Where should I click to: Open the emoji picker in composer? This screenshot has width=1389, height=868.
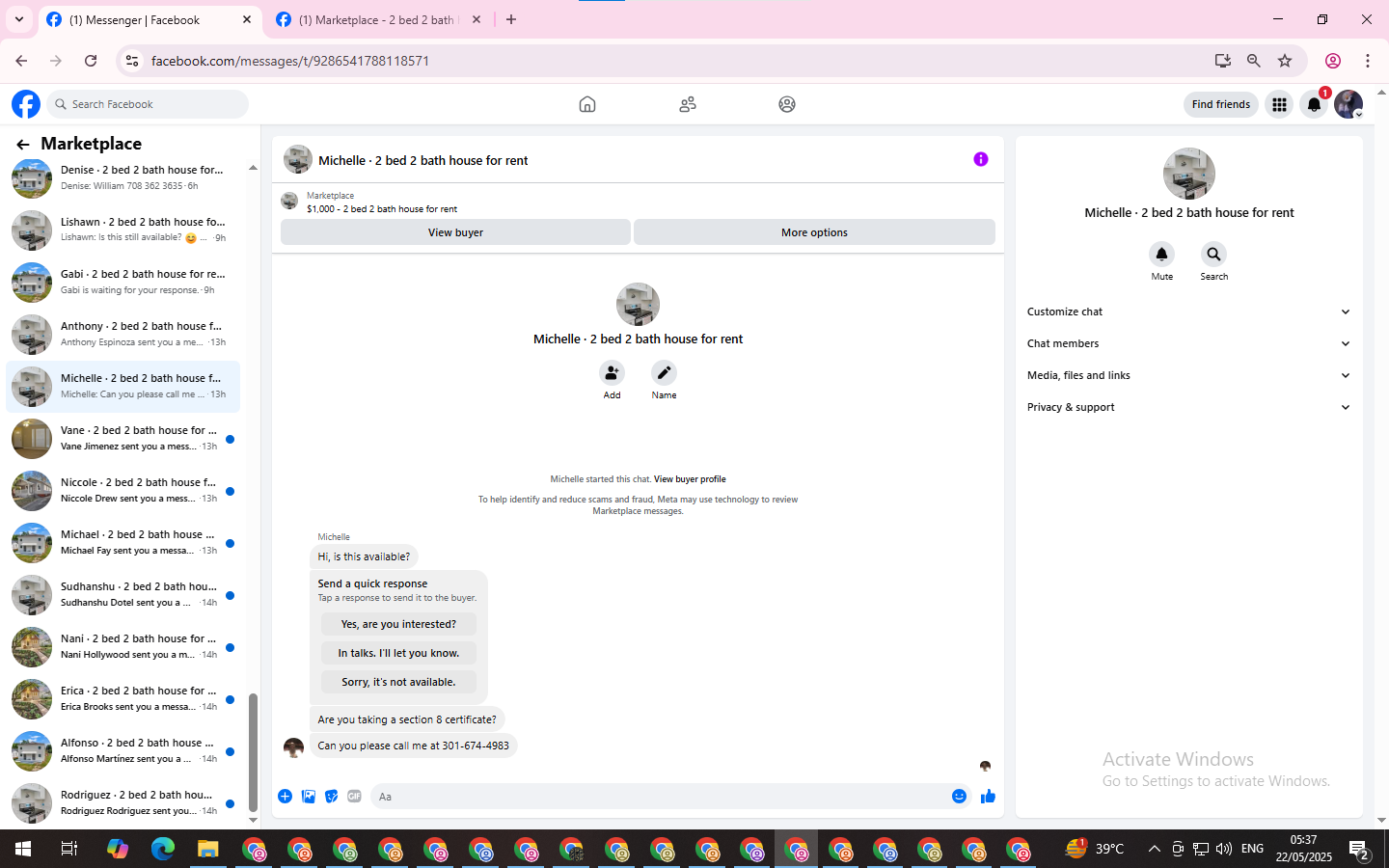pos(959,797)
